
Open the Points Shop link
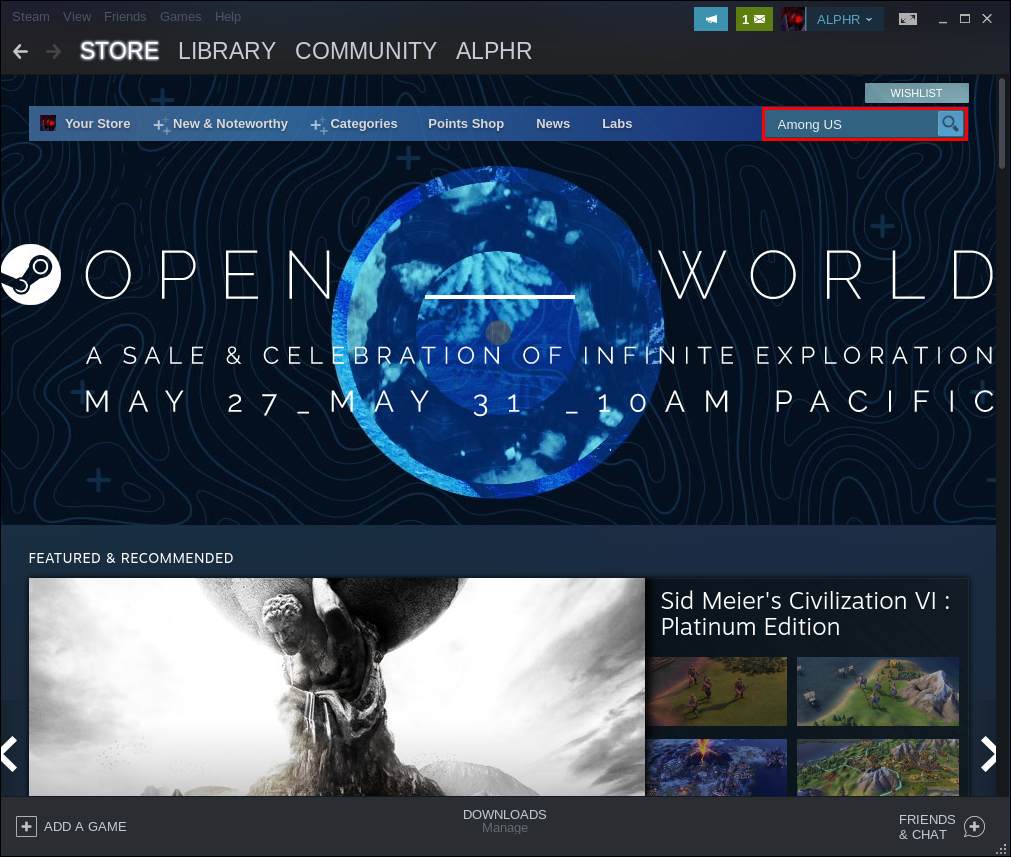(x=465, y=124)
